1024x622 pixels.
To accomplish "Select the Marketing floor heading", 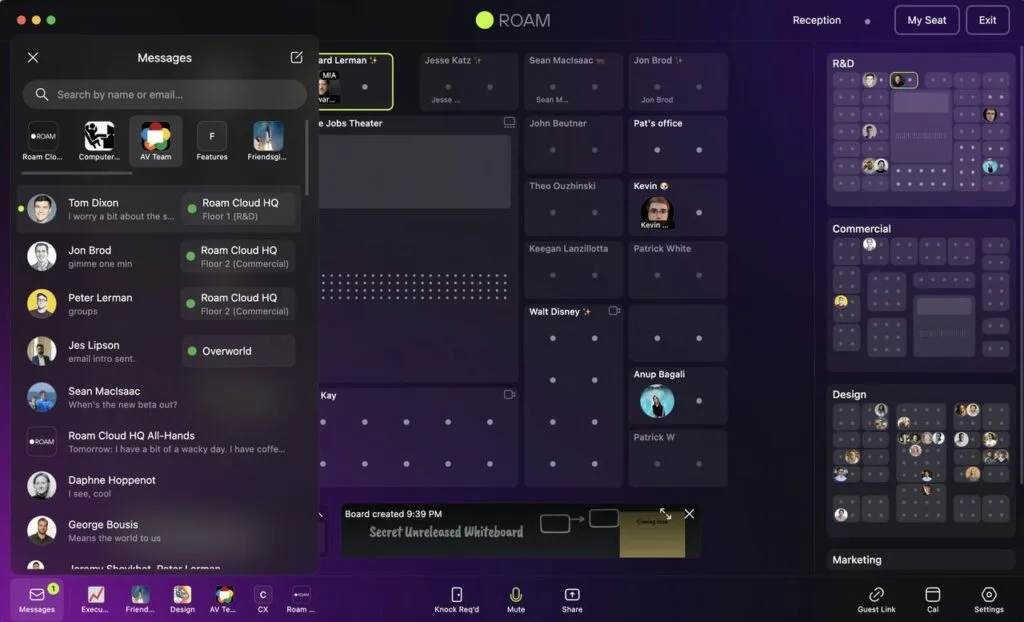I will point(856,560).
